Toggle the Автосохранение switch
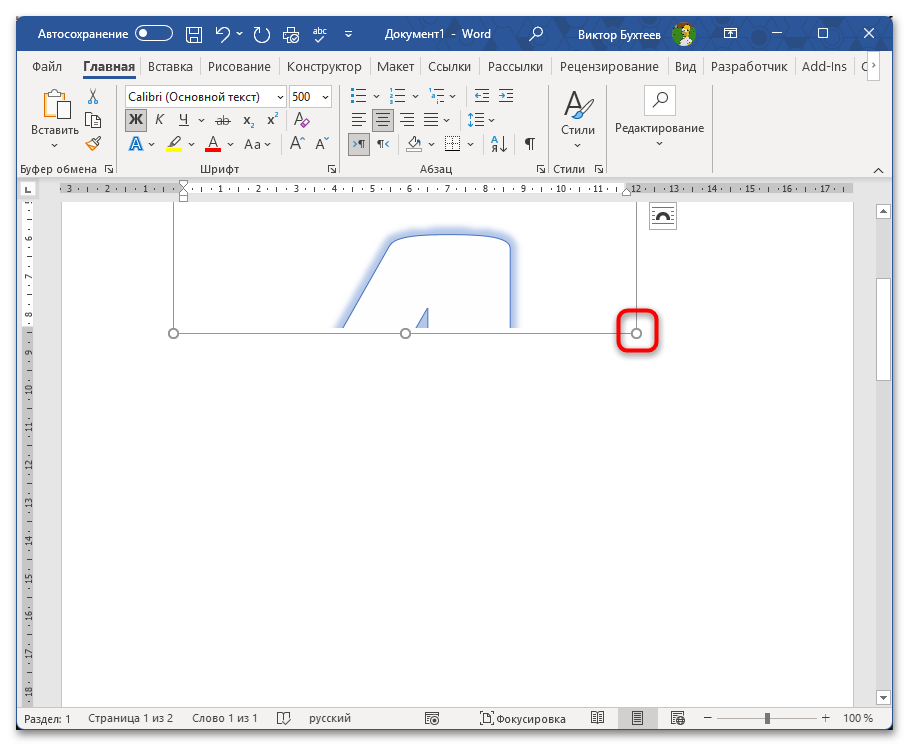This screenshot has height=746, width=909. [x=155, y=34]
